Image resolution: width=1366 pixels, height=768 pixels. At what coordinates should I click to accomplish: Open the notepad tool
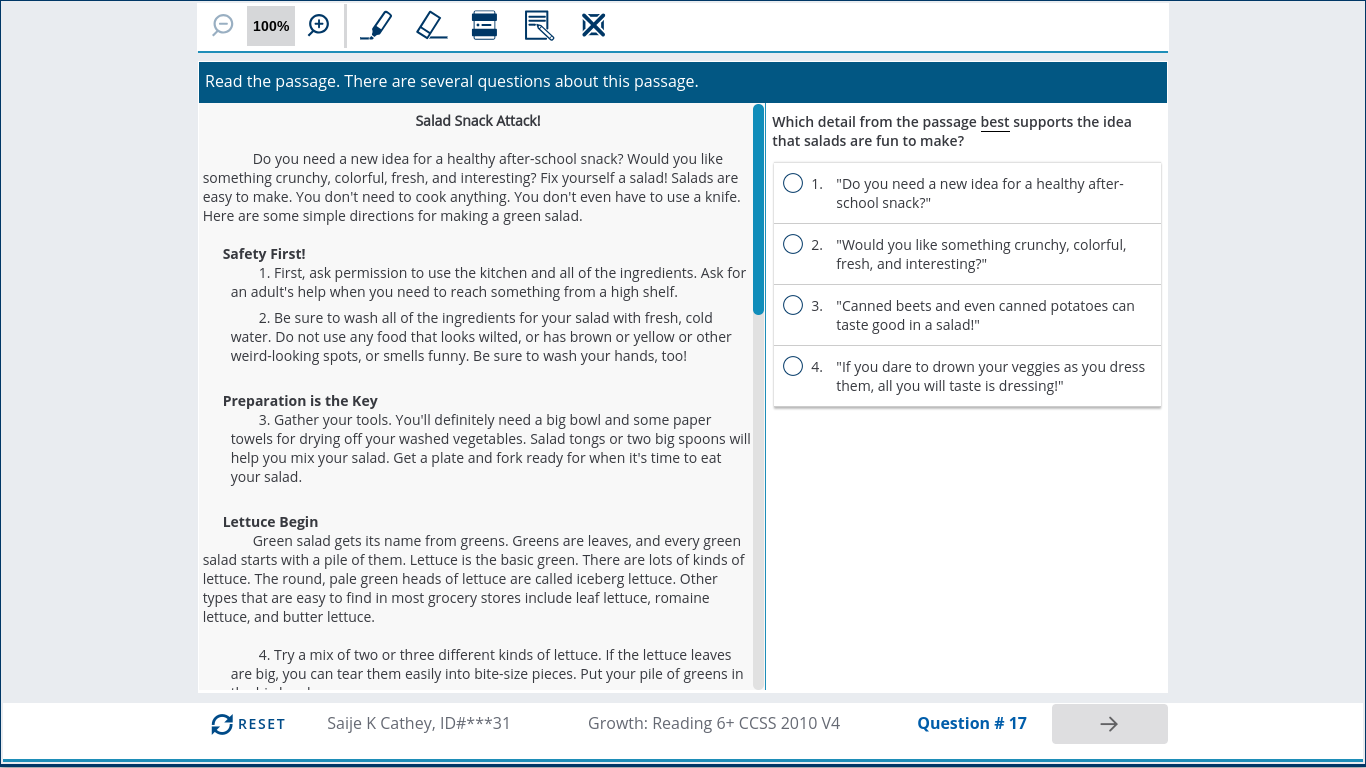pos(539,25)
